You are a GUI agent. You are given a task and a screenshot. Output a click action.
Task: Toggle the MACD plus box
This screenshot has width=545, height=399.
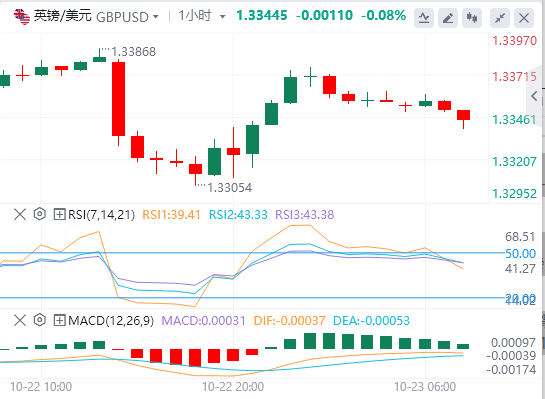click(x=59, y=320)
